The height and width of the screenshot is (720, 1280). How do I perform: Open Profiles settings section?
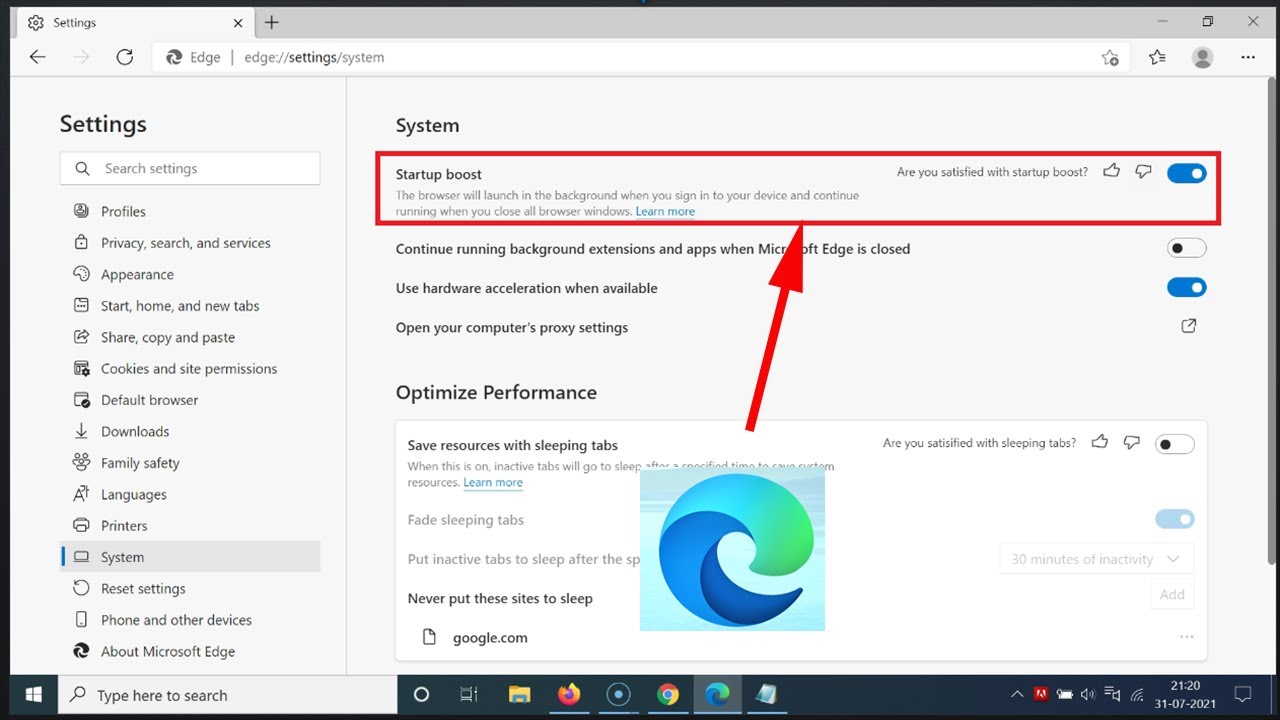tap(190, 211)
